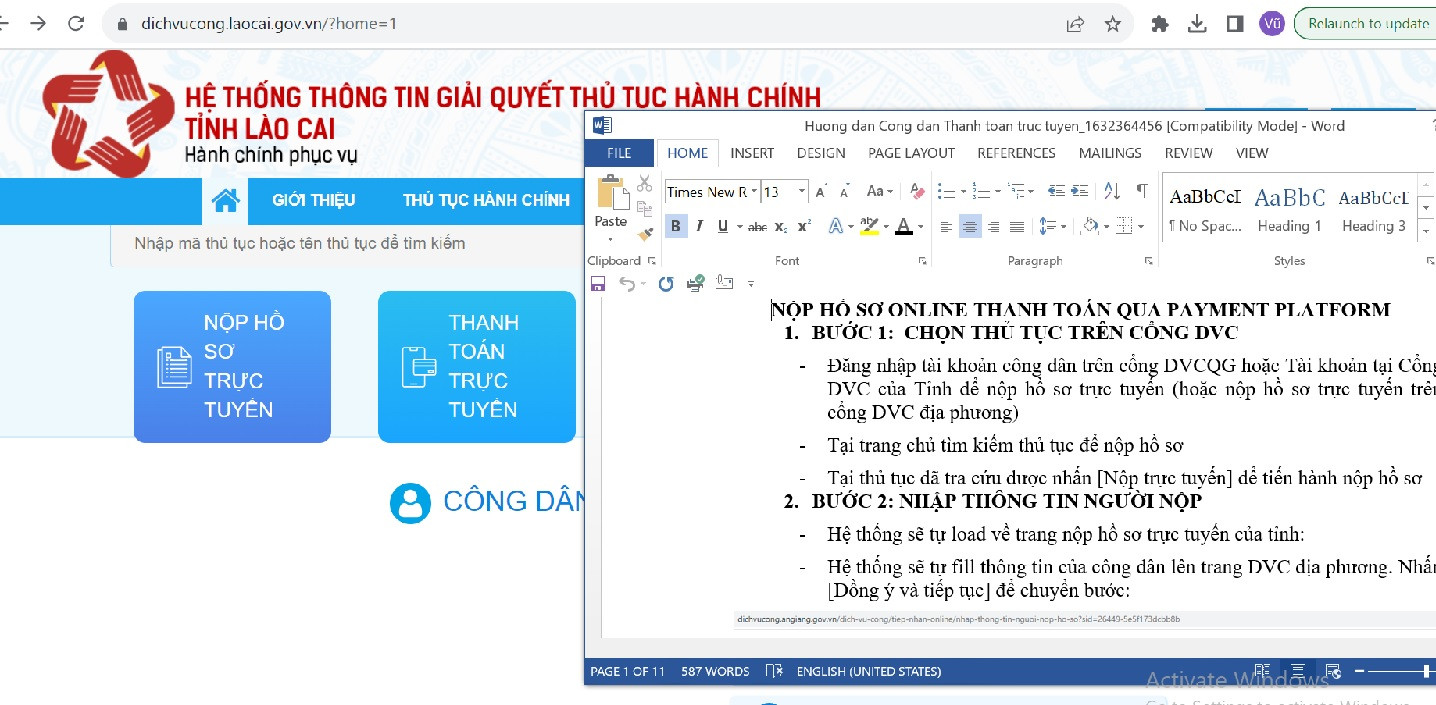This screenshot has width=1436, height=705.
Task: Open the Font Color dropdown arrow
Action: coord(920,227)
